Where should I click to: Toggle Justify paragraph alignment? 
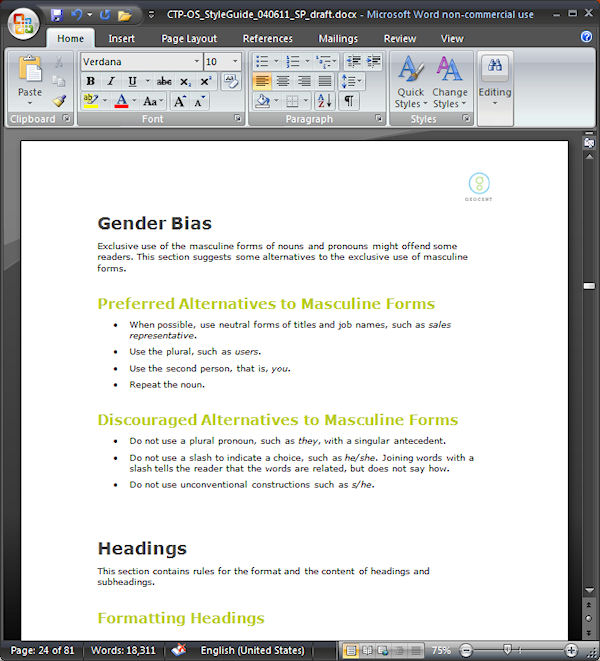pos(324,81)
